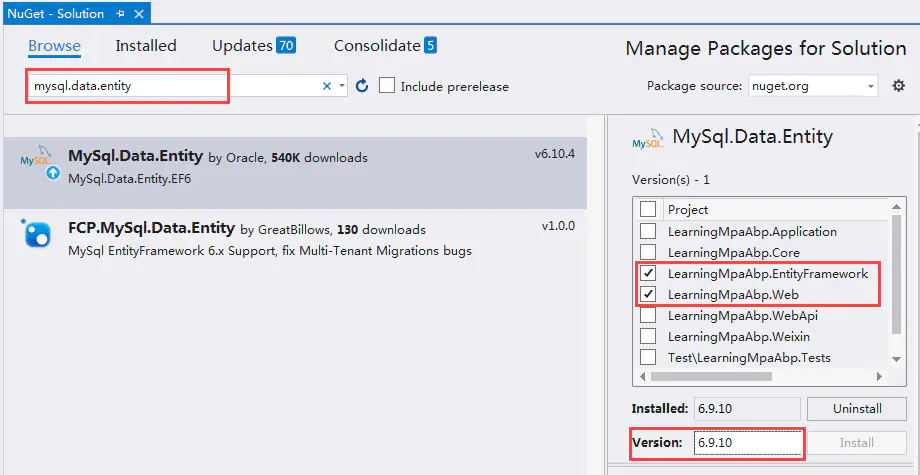Screen dimensions: 920x475
Task: Close the NuGet - Solution tab
Action: tap(139, 13)
